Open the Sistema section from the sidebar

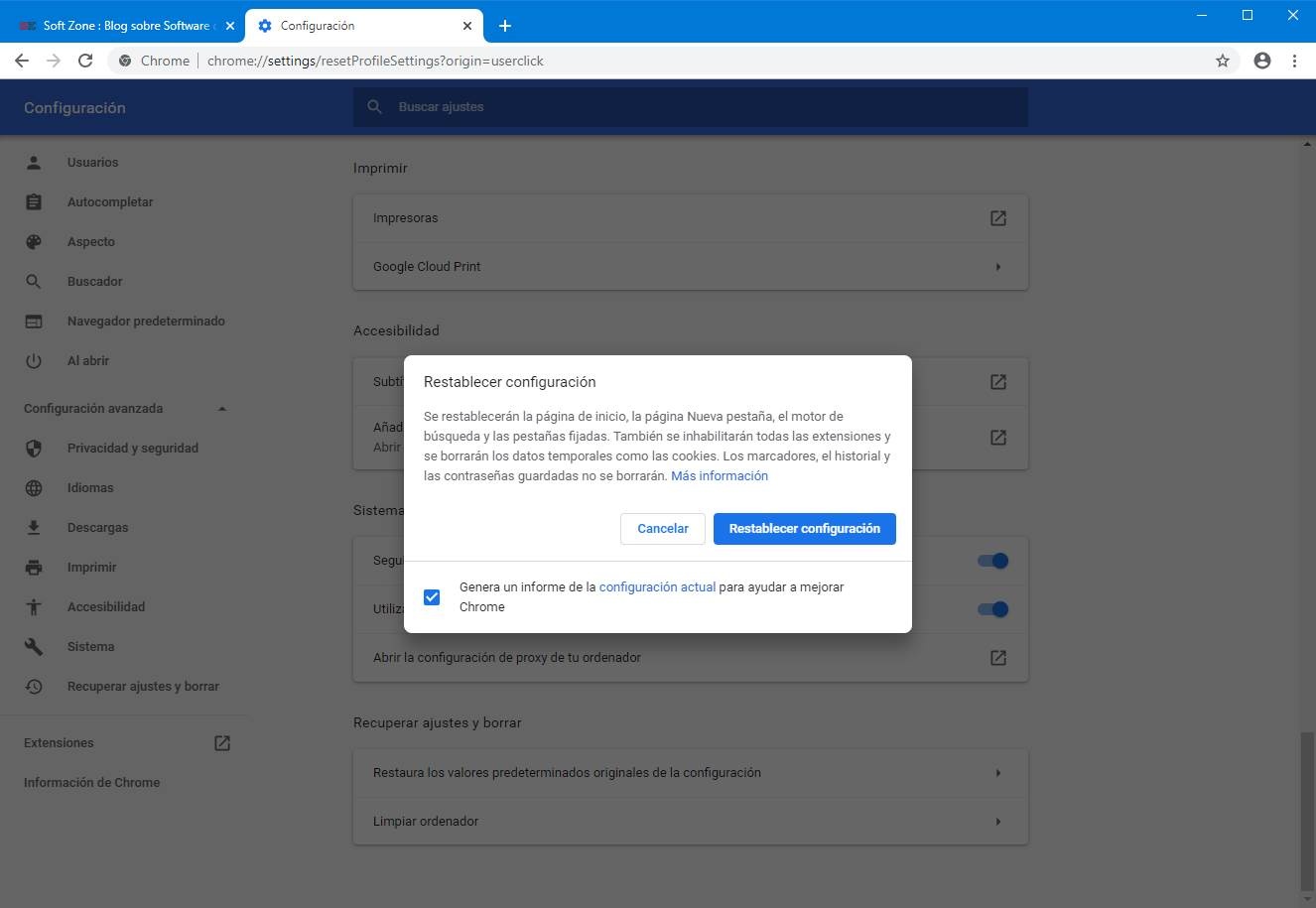click(x=90, y=646)
